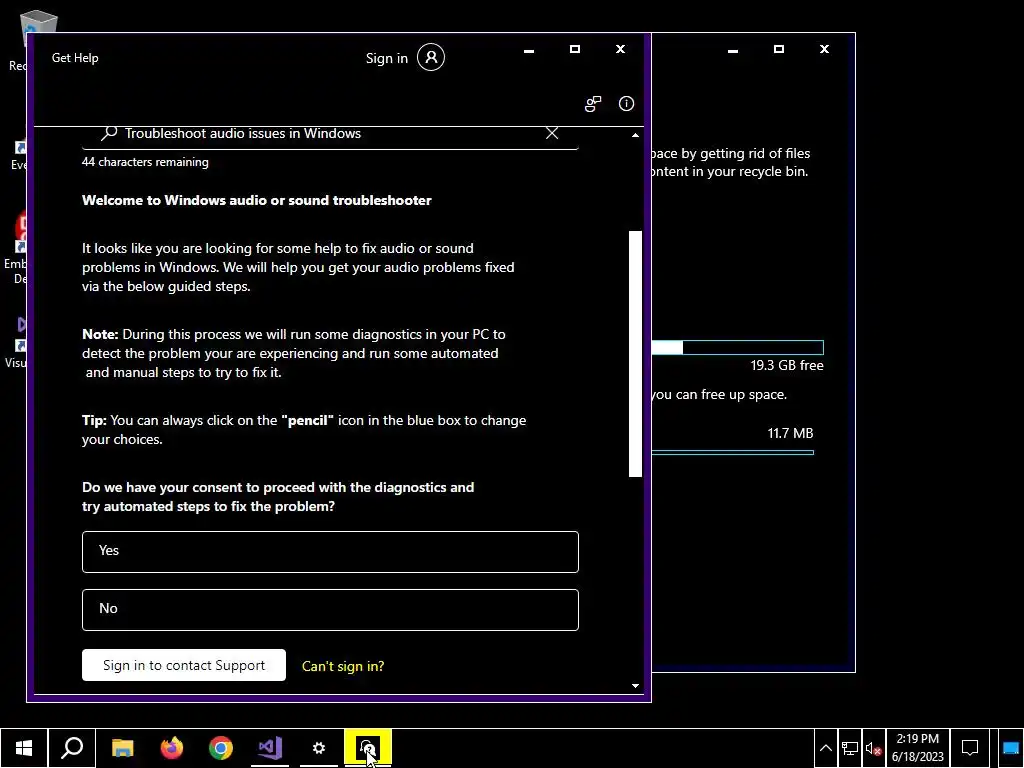
Task: Click the magnifier icon in search field
Action: 109,133
